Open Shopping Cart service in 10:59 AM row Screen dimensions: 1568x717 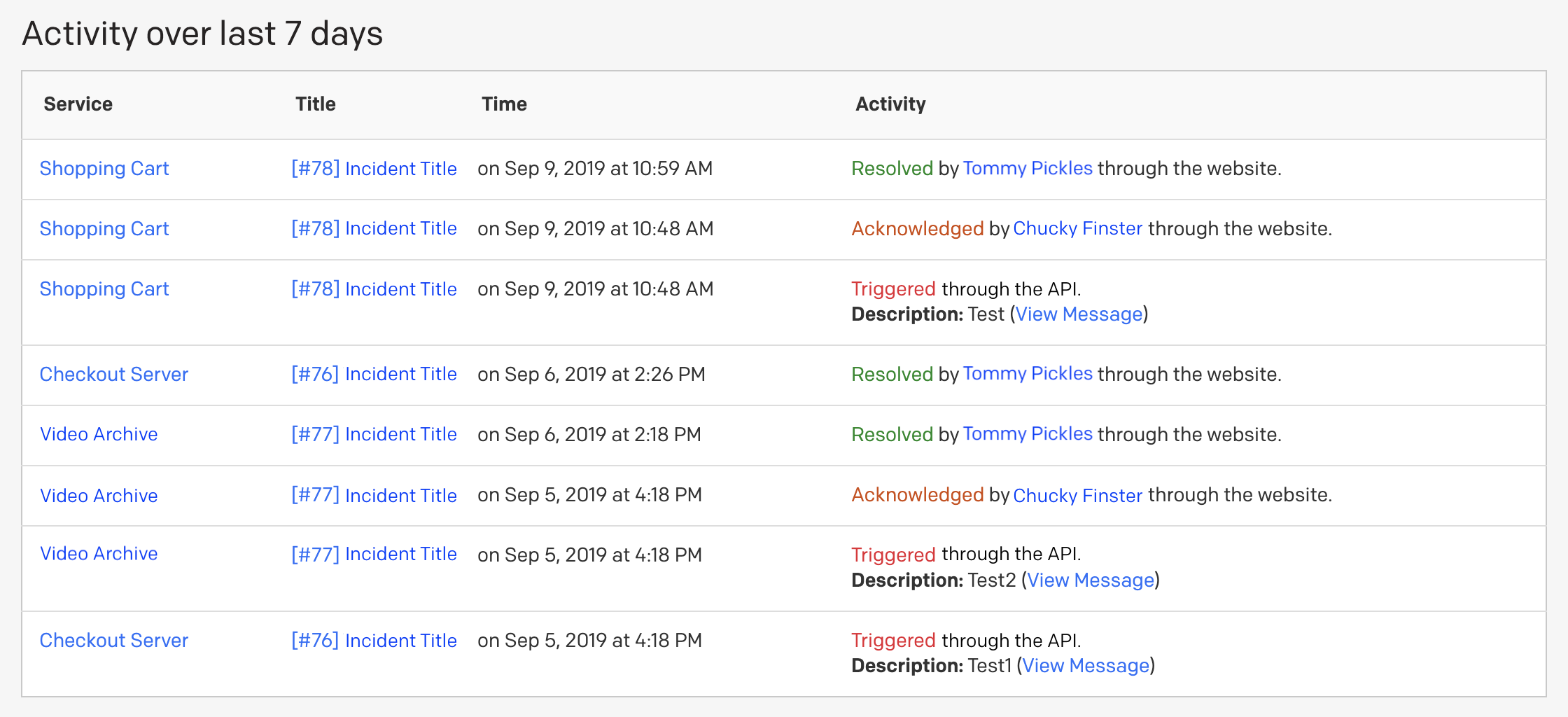[104, 169]
